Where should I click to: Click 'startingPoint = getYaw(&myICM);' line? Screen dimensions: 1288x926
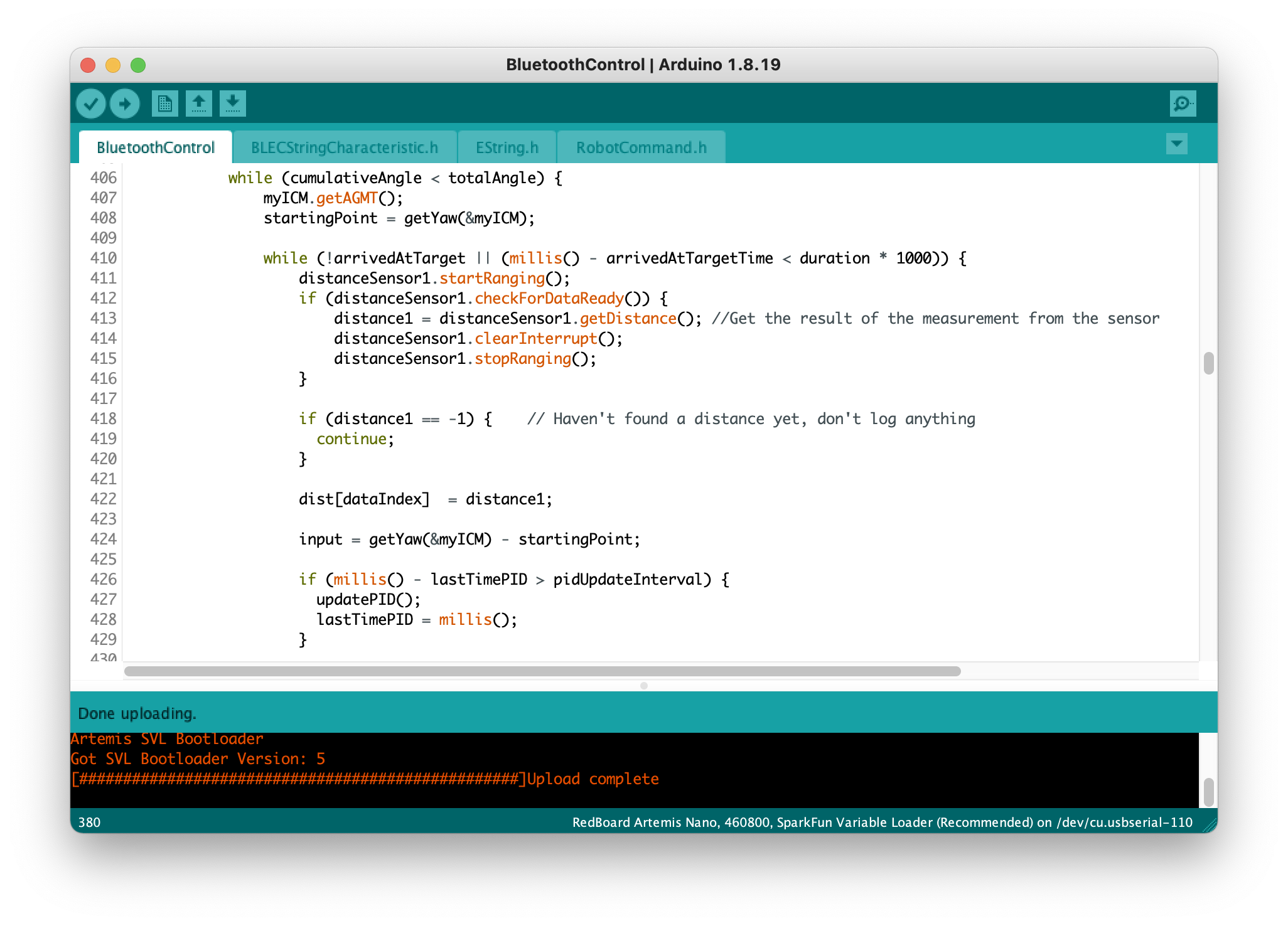399,218
